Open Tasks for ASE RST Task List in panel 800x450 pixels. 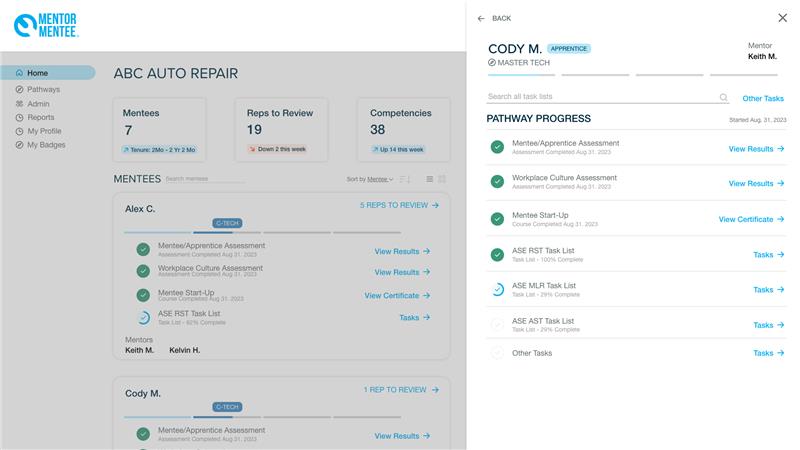tap(768, 255)
